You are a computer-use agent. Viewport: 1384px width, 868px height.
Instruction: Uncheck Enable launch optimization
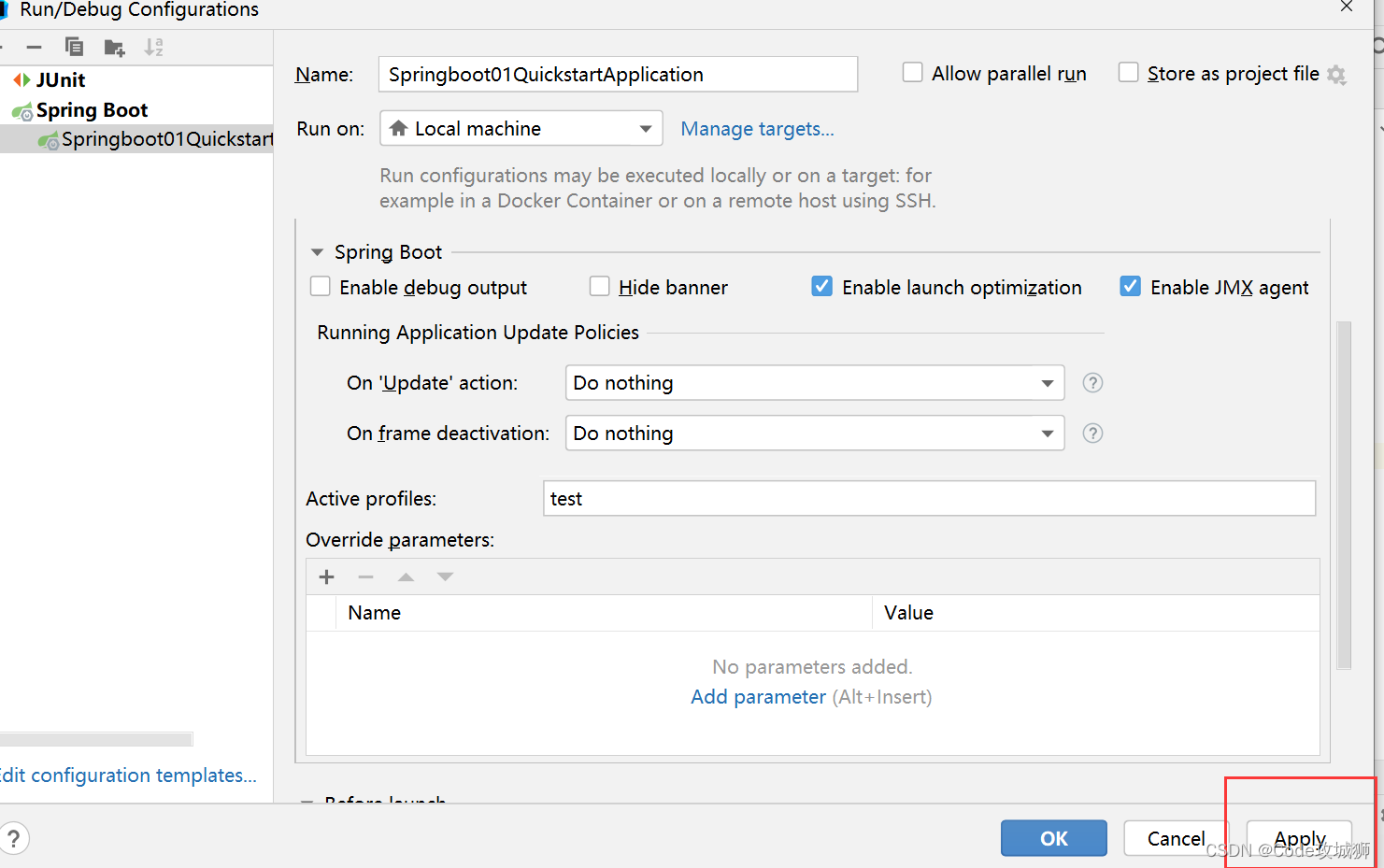[822, 287]
